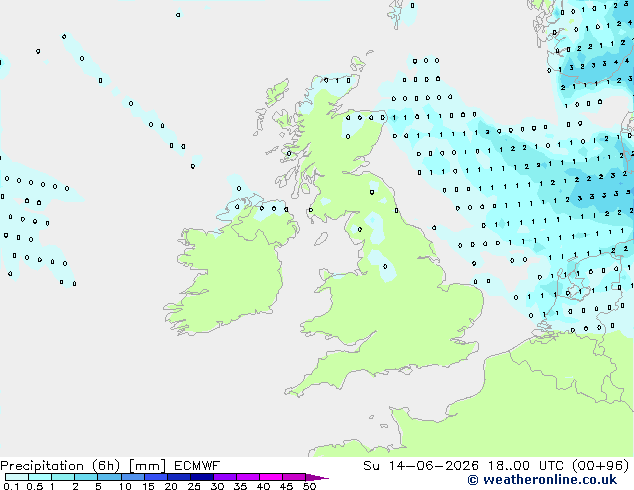
Task: Click the legend value '30'
Action: point(217,486)
